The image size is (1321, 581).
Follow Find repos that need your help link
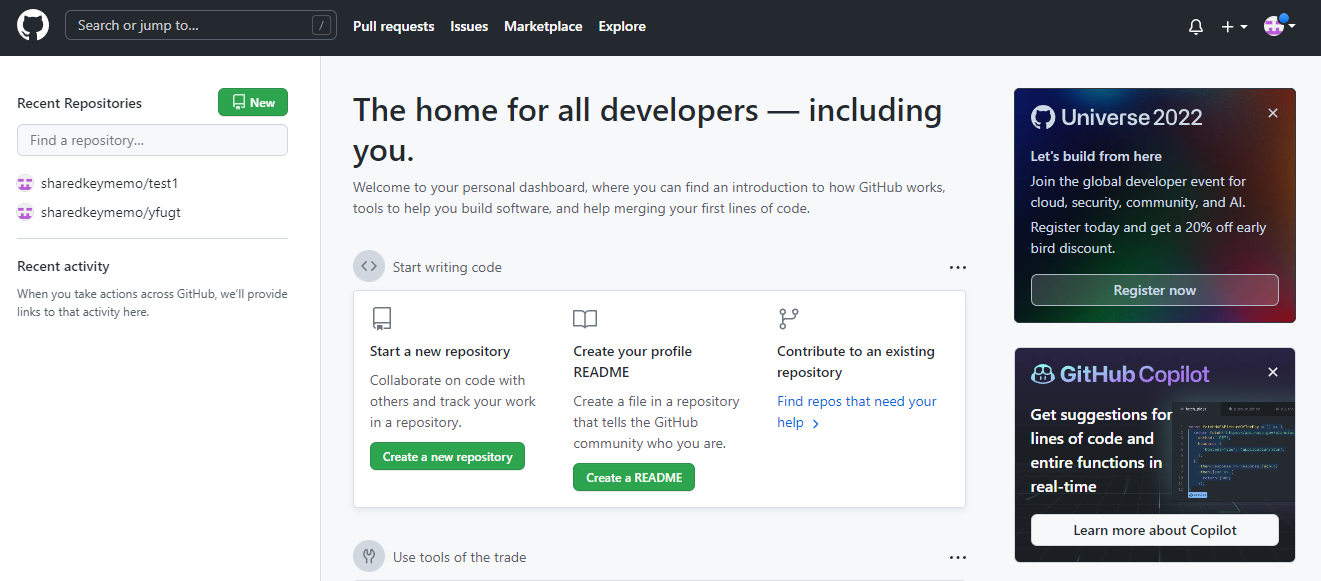click(857, 412)
